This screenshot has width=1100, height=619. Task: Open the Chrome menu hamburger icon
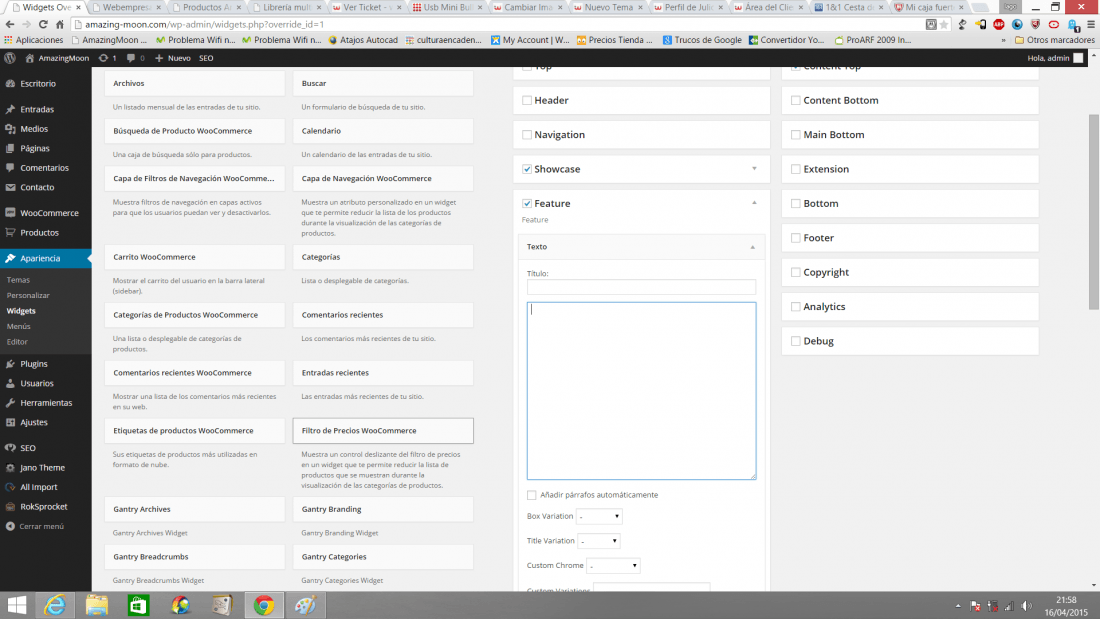[x=1091, y=24]
